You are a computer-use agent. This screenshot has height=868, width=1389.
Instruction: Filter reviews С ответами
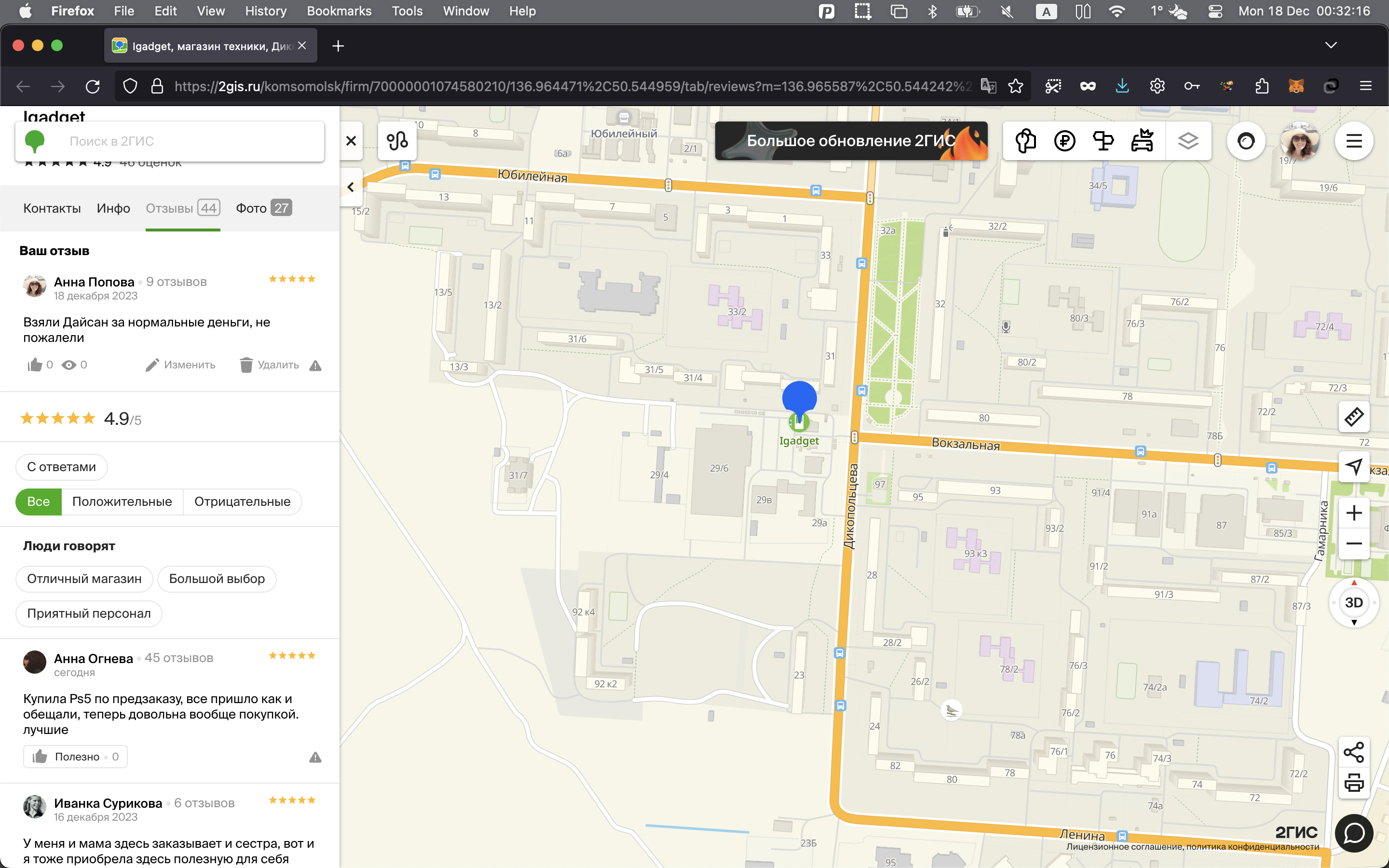[x=61, y=467]
